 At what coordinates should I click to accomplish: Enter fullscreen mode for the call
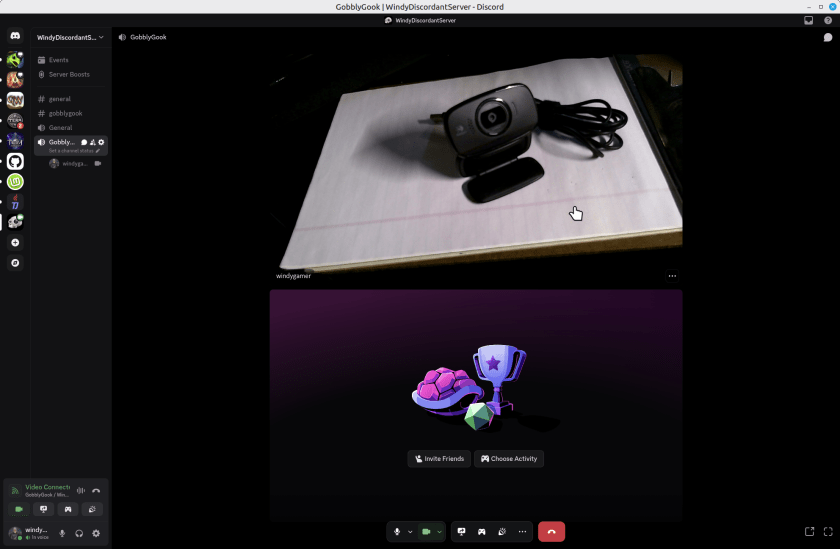pos(828,532)
